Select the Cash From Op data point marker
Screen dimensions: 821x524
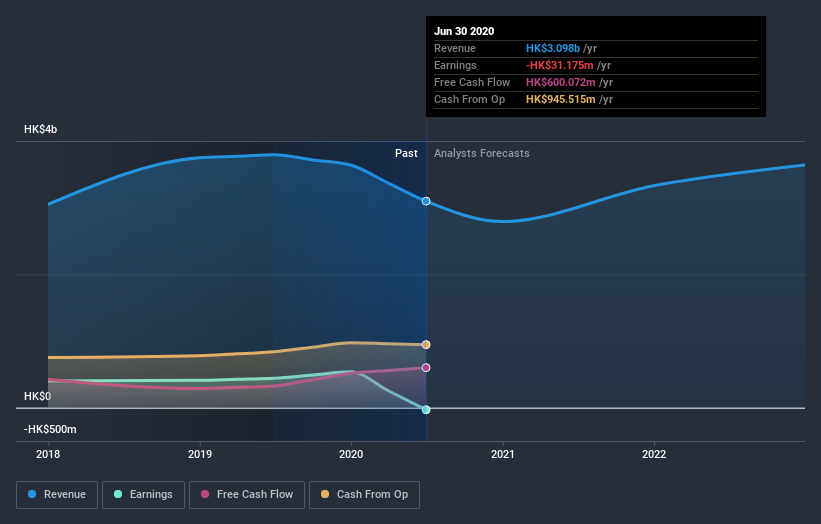(426, 344)
